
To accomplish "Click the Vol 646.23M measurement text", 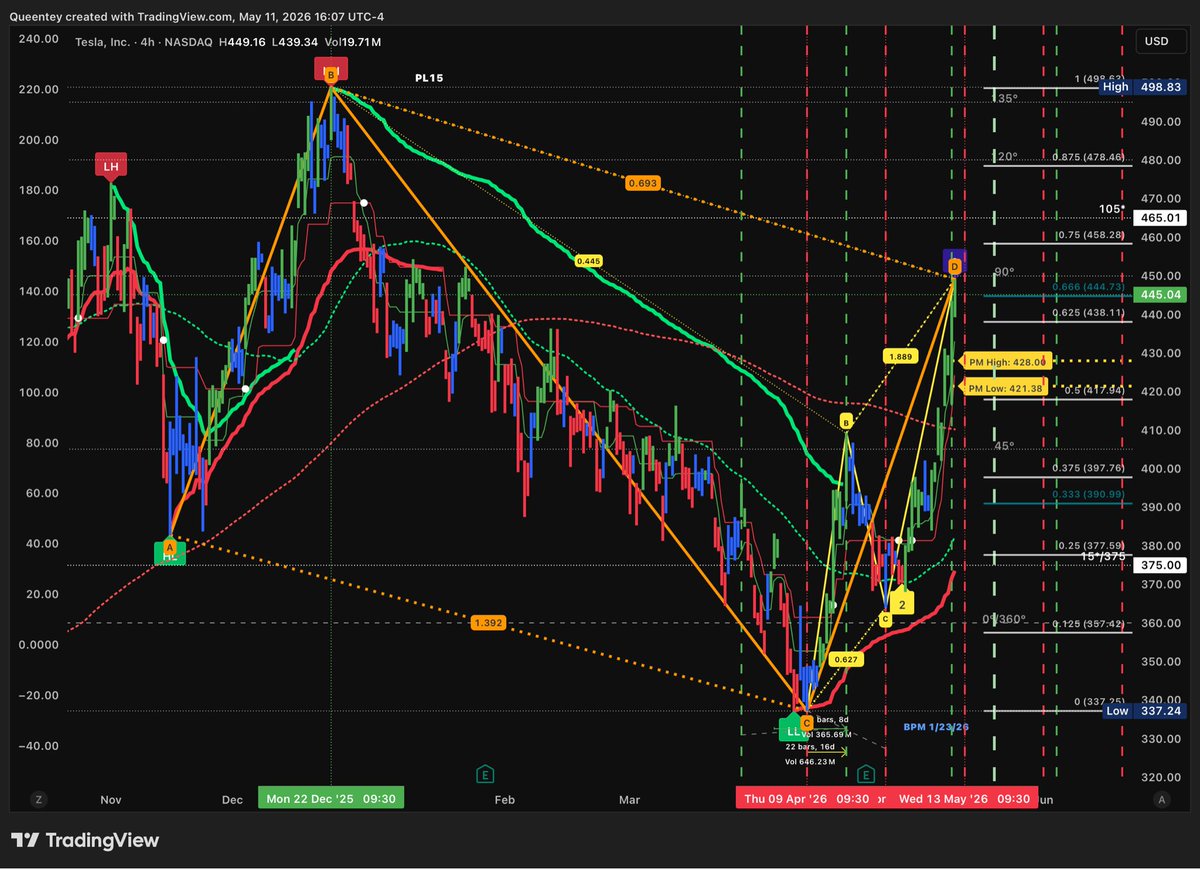I will point(811,762).
